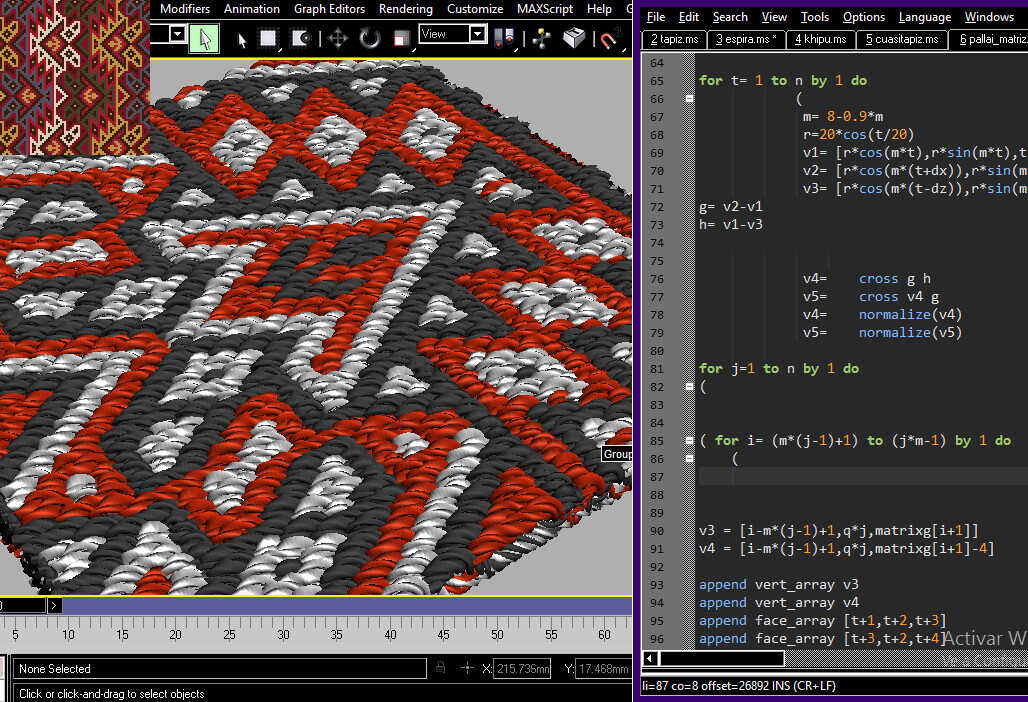Click the time slider next-frame arrow
This screenshot has width=1028, height=702.
(55, 605)
